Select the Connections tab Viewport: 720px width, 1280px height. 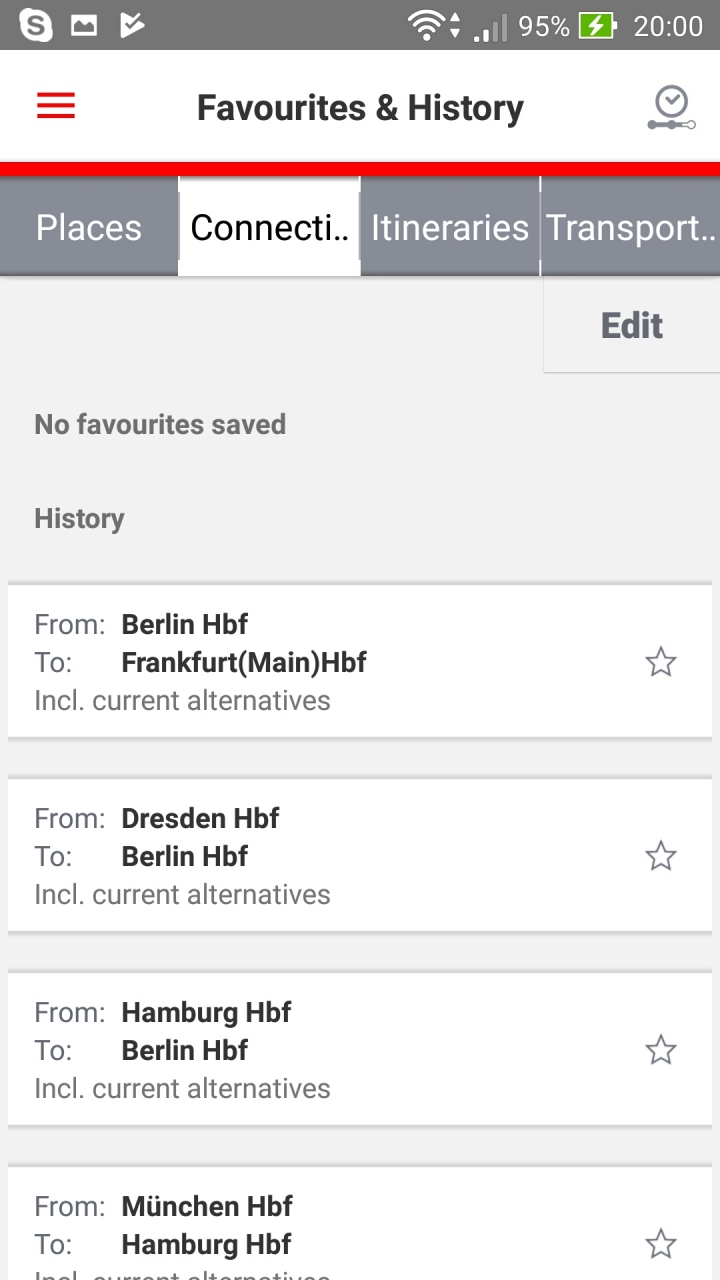coord(269,228)
